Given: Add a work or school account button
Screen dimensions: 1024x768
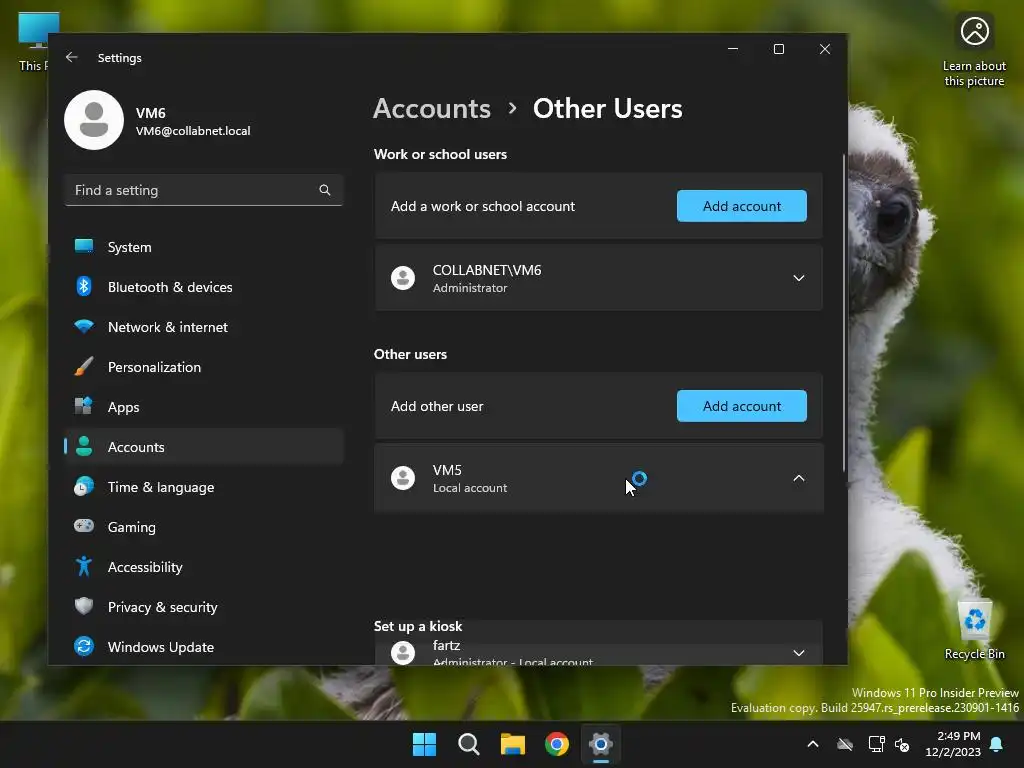Looking at the screenshot, I should coord(742,206).
